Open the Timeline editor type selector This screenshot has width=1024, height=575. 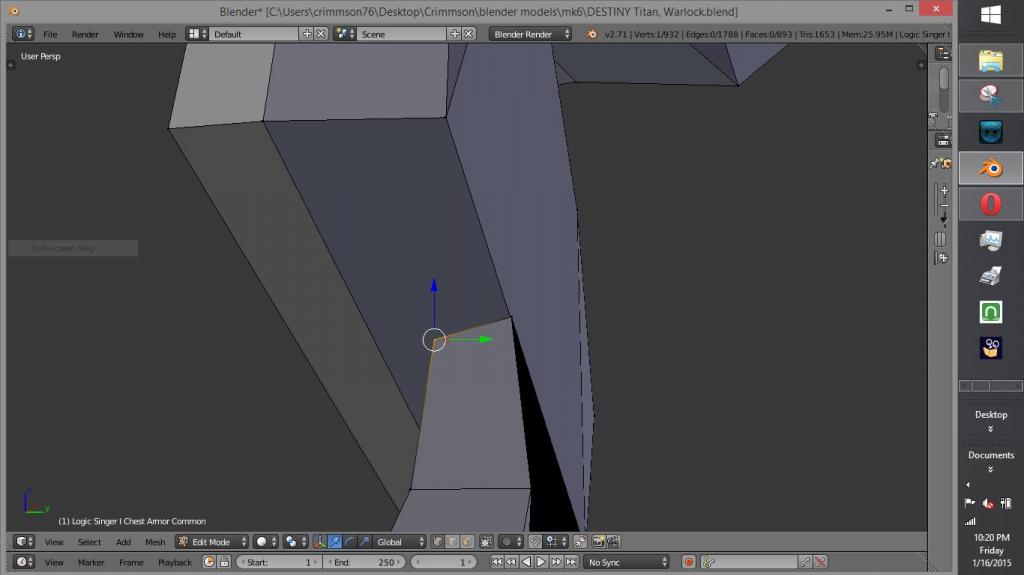pyautogui.click(x=24, y=562)
